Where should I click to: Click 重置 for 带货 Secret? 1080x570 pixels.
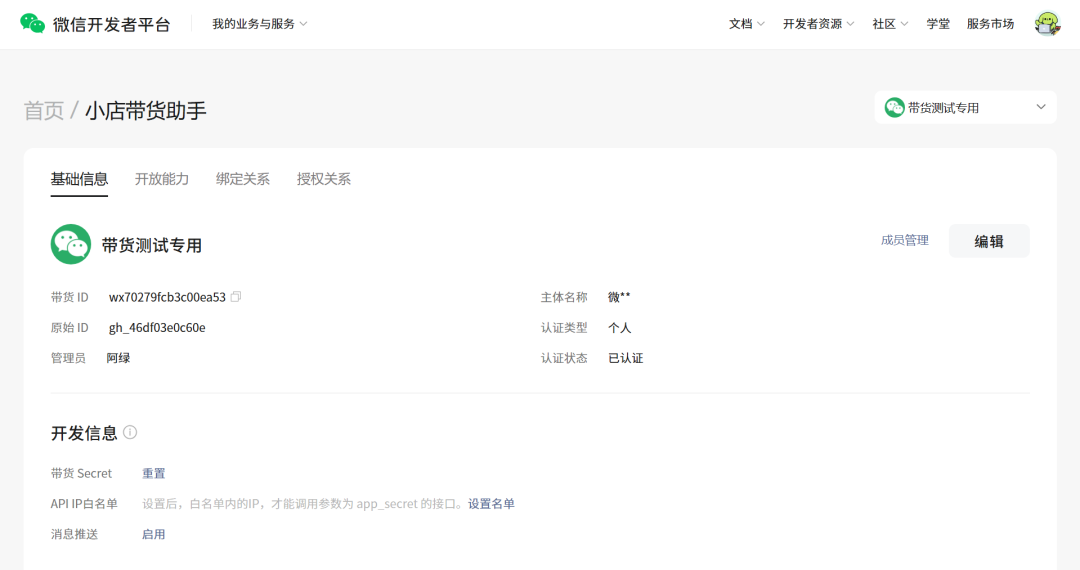(x=154, y=474)
